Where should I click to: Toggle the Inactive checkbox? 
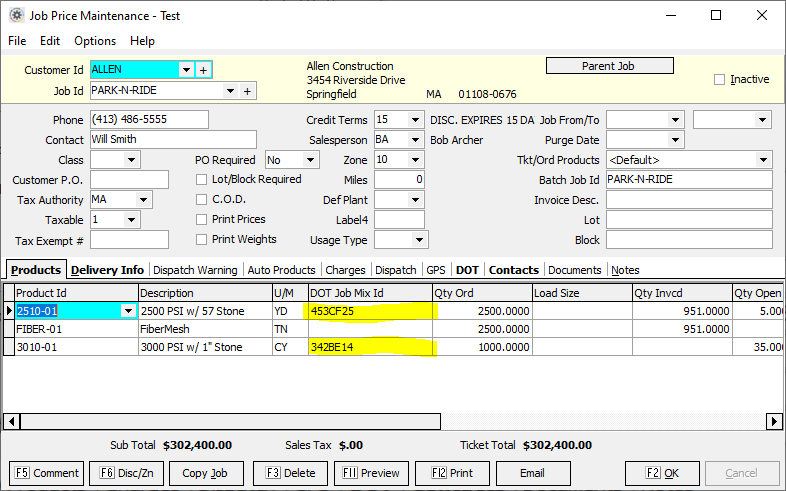click(x=719, y=80)
